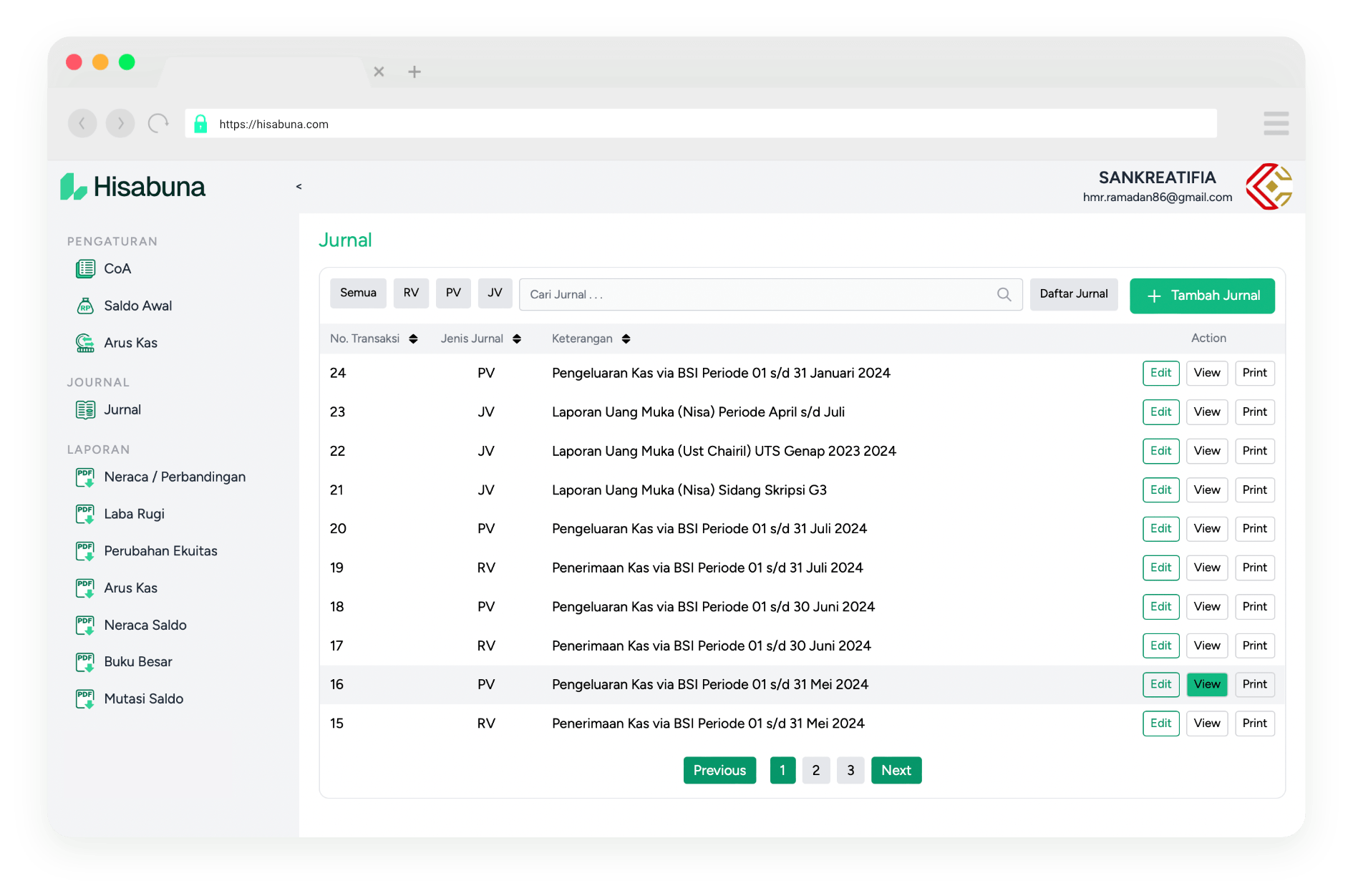Viewport: 1353px width, 896px height.
Task: Open the CoA settings via its sidebar icon
Action: pos(84,268)
